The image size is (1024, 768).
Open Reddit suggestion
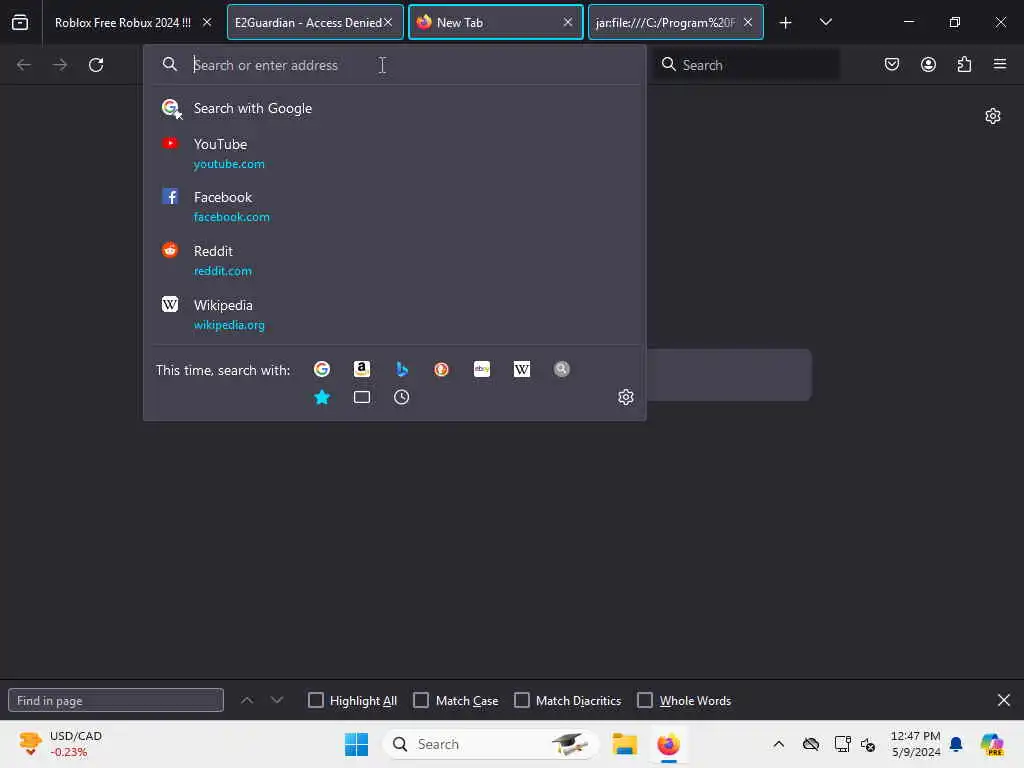tap(394, 260)
